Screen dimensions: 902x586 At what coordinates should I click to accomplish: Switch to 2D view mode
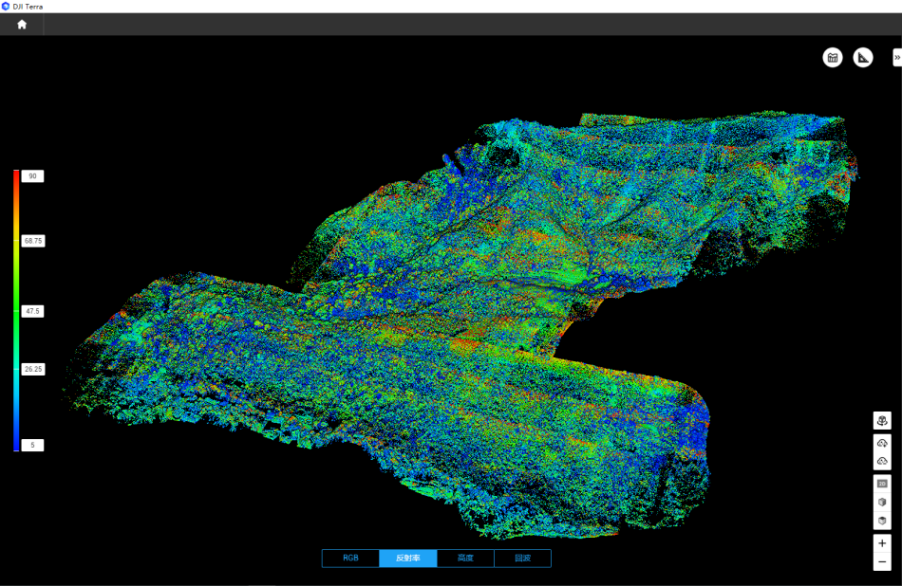click(x=882, y=484)
